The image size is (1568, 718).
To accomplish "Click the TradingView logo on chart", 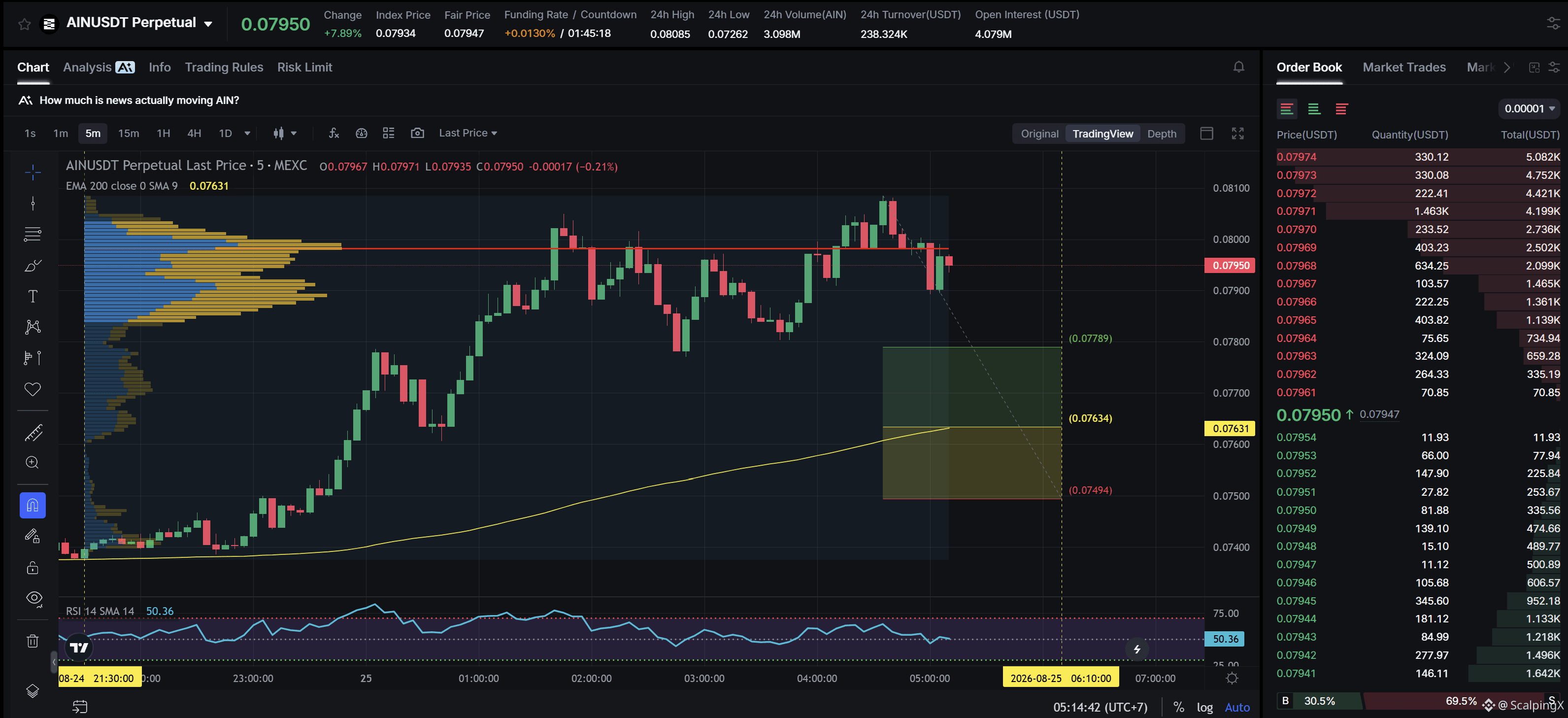I will click(x=79, y=648).
